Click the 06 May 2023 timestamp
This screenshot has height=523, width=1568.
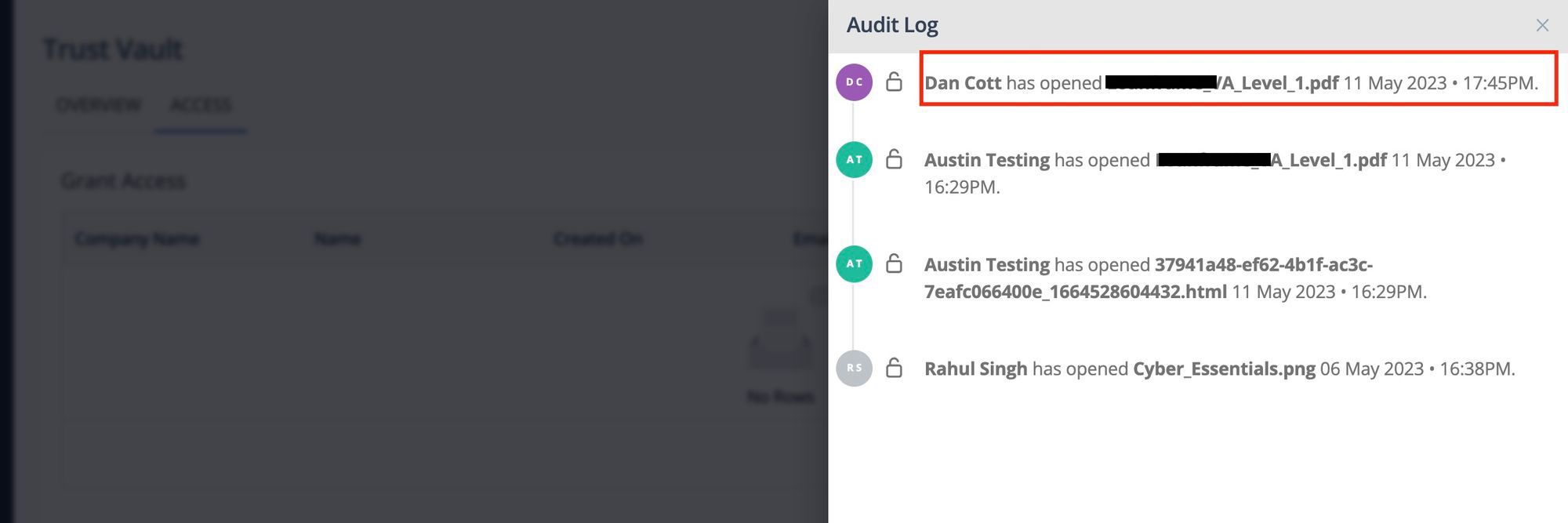[x=1371, y=369]
